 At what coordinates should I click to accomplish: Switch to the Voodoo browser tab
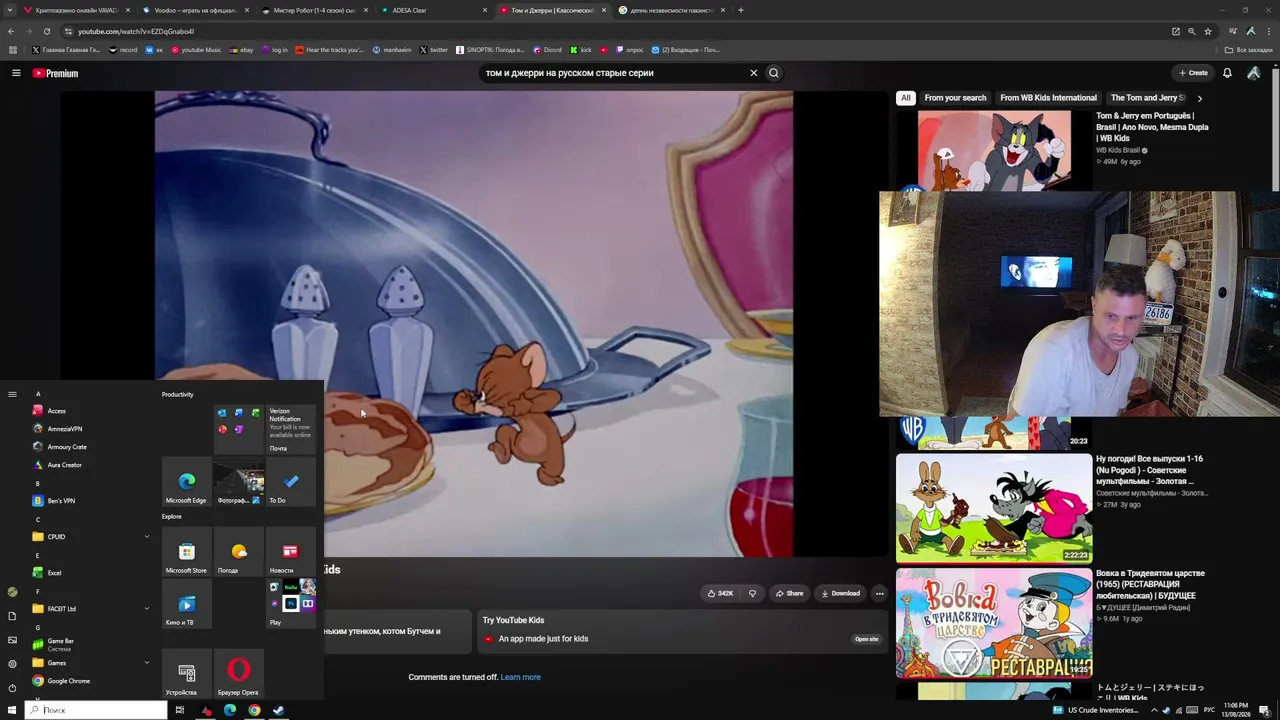click(x=194, y=10)
